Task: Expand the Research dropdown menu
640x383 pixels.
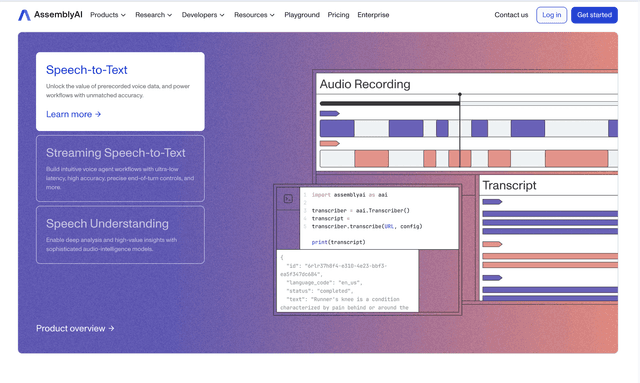Action: click(x=154, y=15)
